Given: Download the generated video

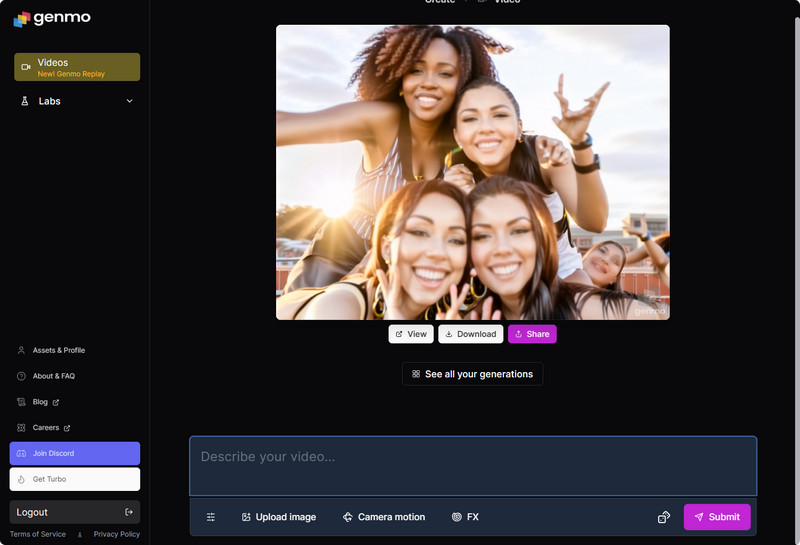Looking at the screenshot, I should coord(471,334).
